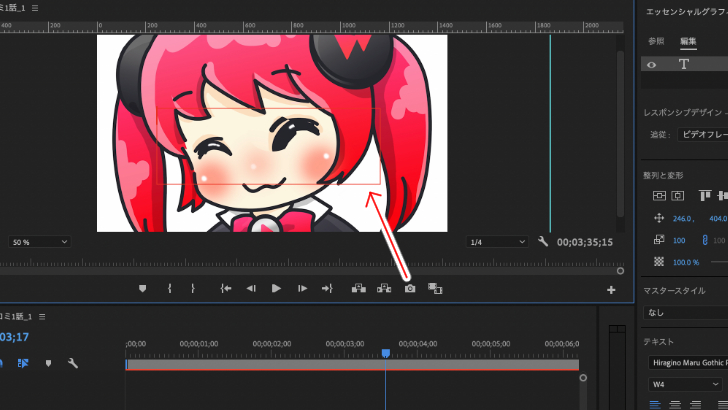Click the Lift button

tap(358, 289)
